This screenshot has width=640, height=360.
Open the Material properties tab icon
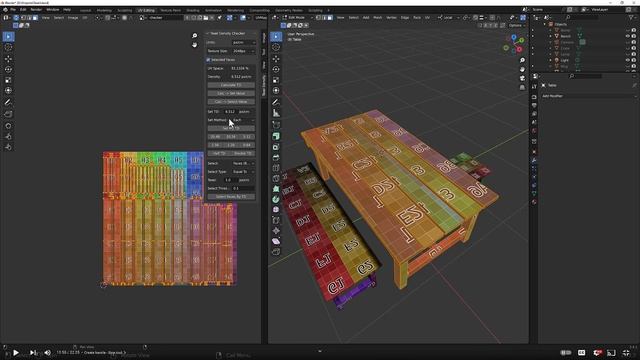[534, 202]
